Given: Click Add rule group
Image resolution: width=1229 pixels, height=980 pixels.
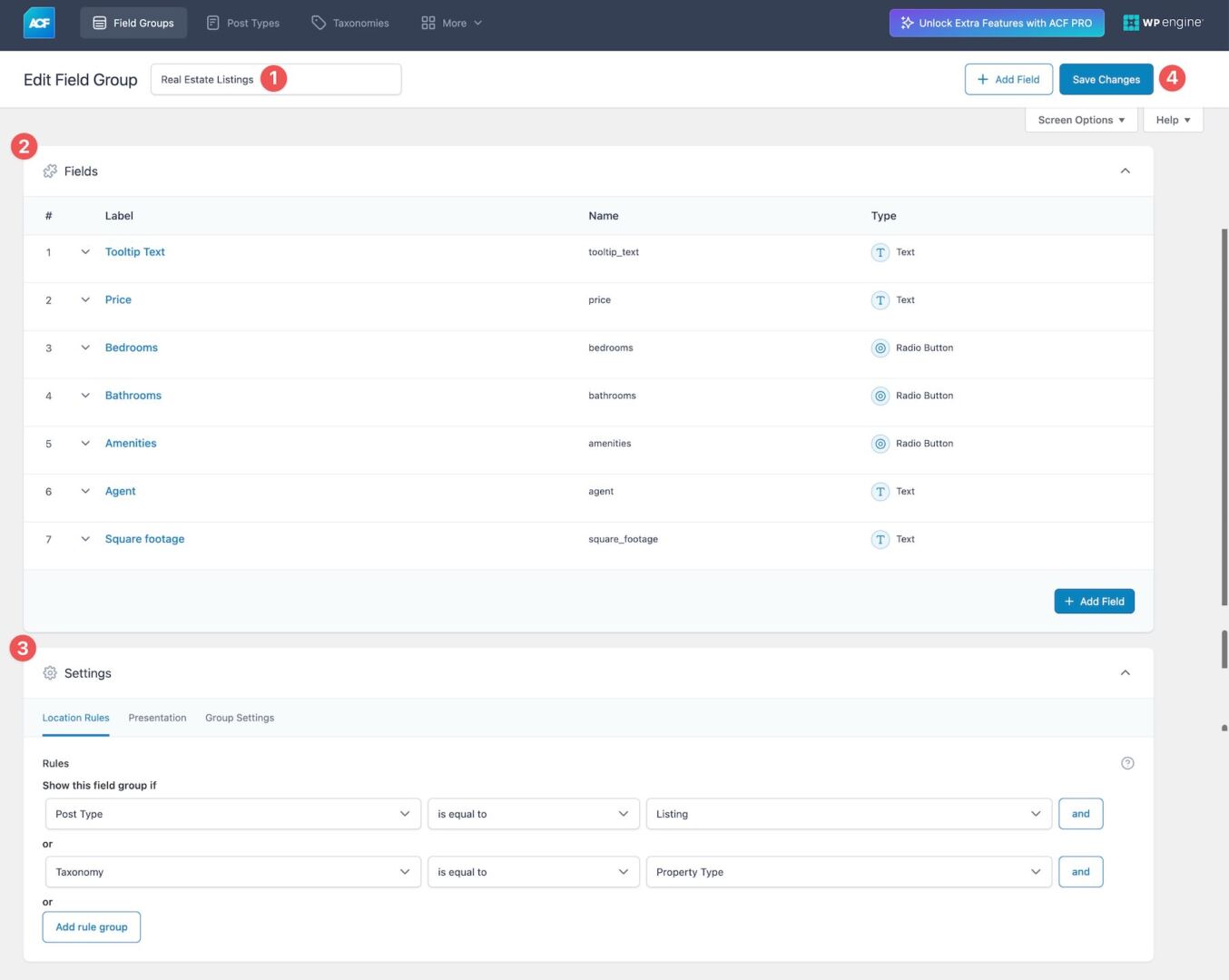Looking at the screenshot, I should [x=92, y=927].
